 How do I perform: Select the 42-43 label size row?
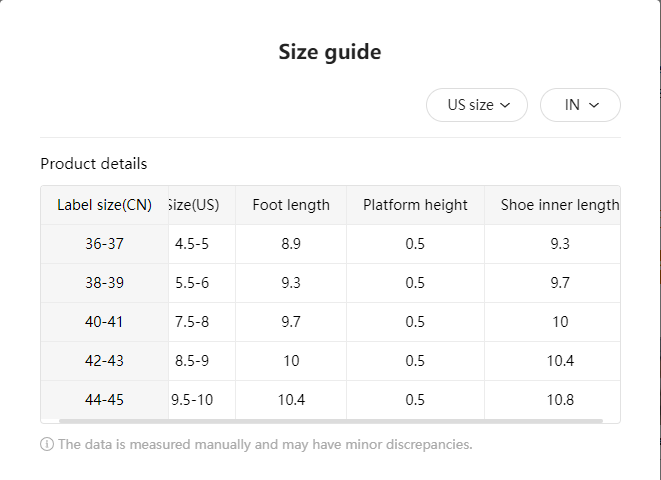(104, 361)
